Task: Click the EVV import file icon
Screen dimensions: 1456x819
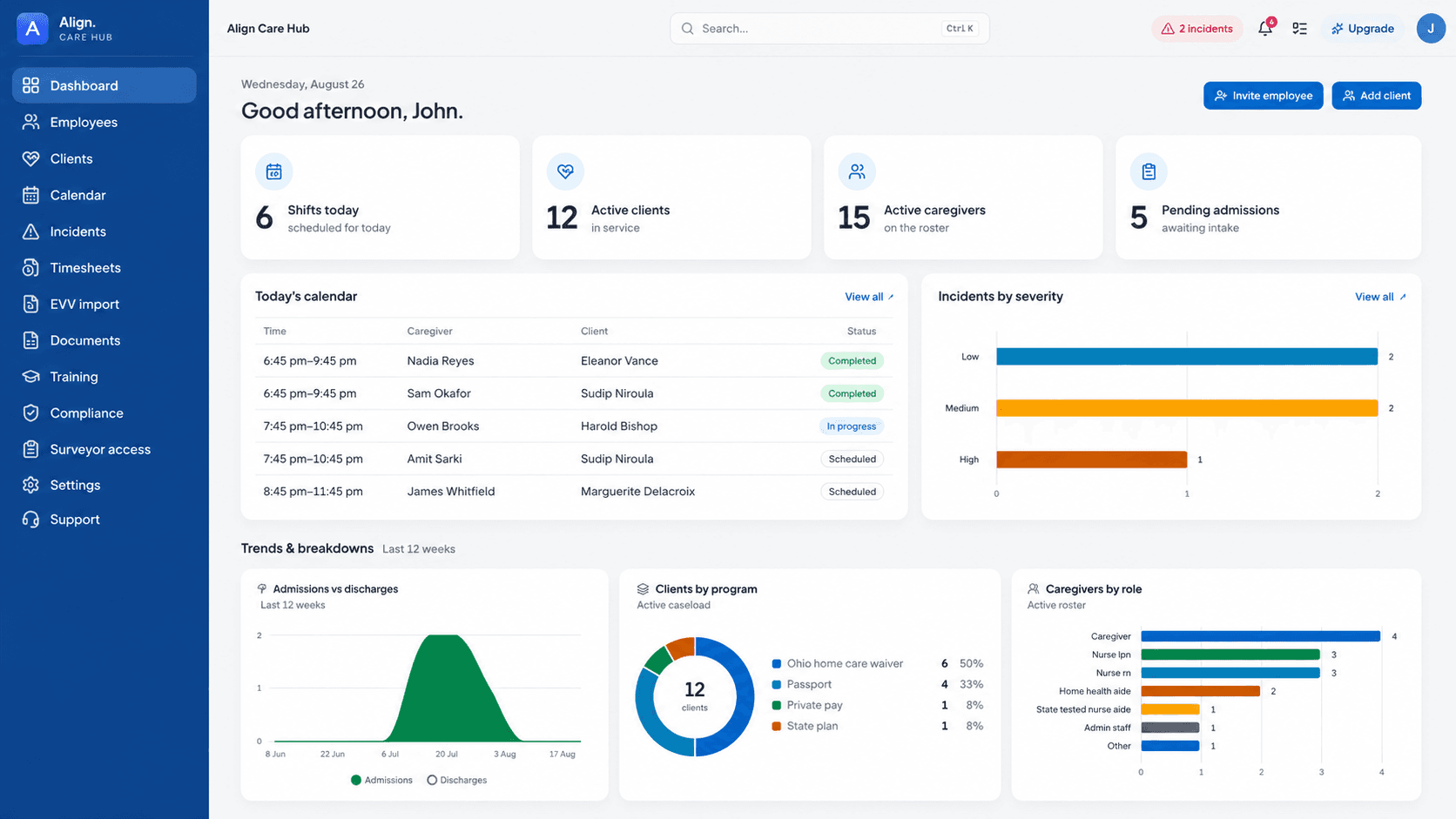Action: [x=30, y=304]
